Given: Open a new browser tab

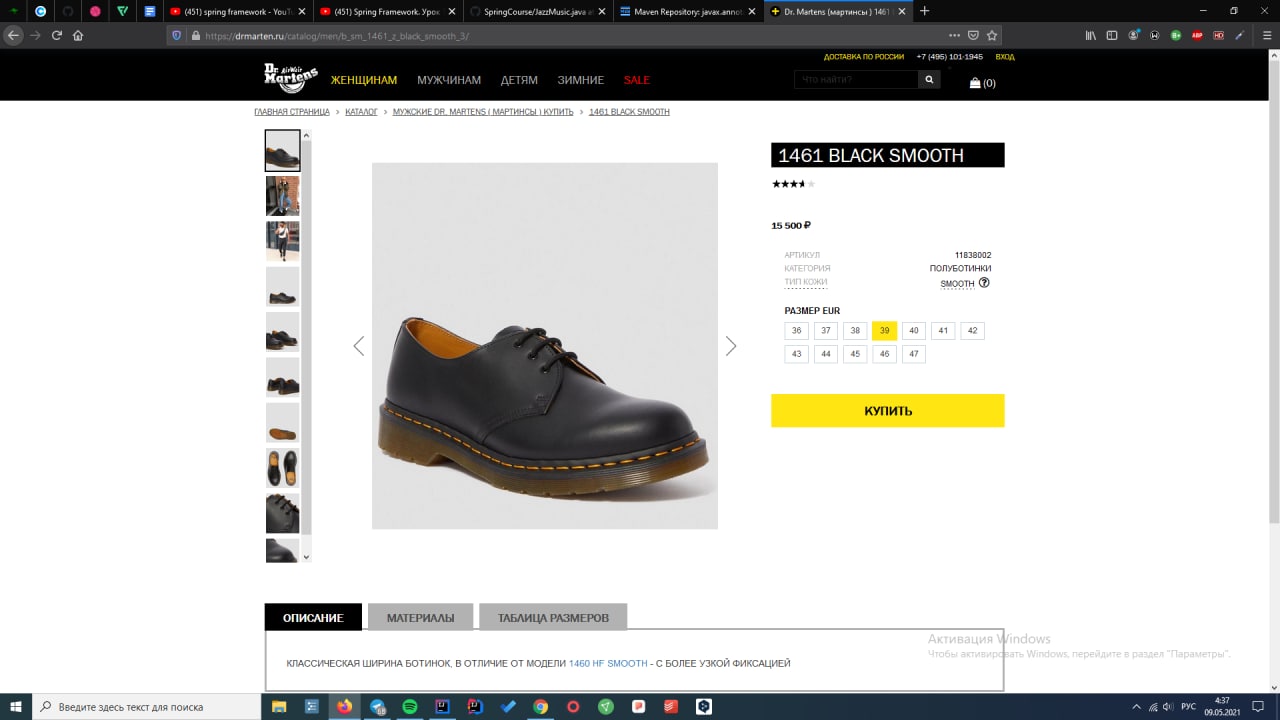Looking at the screenshot, I should coord(924,11).
